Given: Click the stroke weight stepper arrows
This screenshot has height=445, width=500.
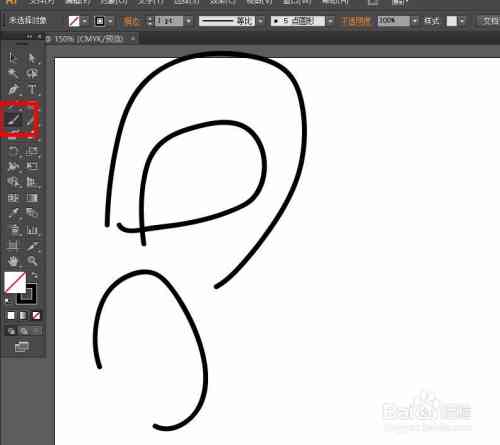Looking at the screenshot, I should 150,21.
